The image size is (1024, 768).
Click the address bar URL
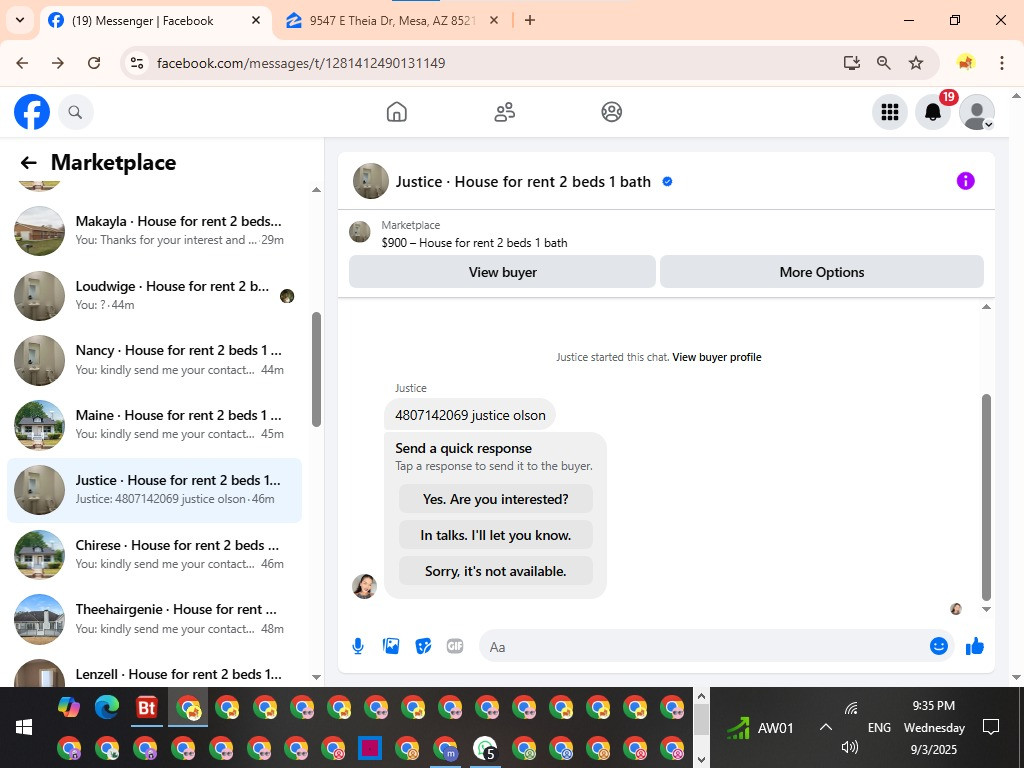301,63
